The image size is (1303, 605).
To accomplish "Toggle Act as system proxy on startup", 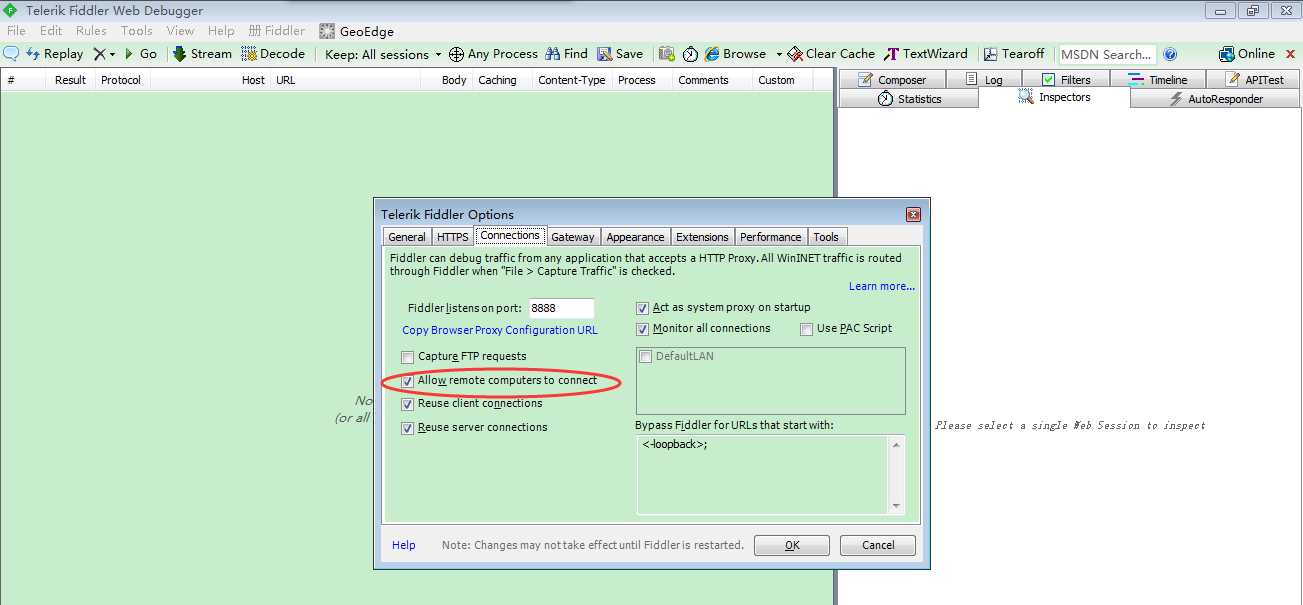I will [643, 308].
